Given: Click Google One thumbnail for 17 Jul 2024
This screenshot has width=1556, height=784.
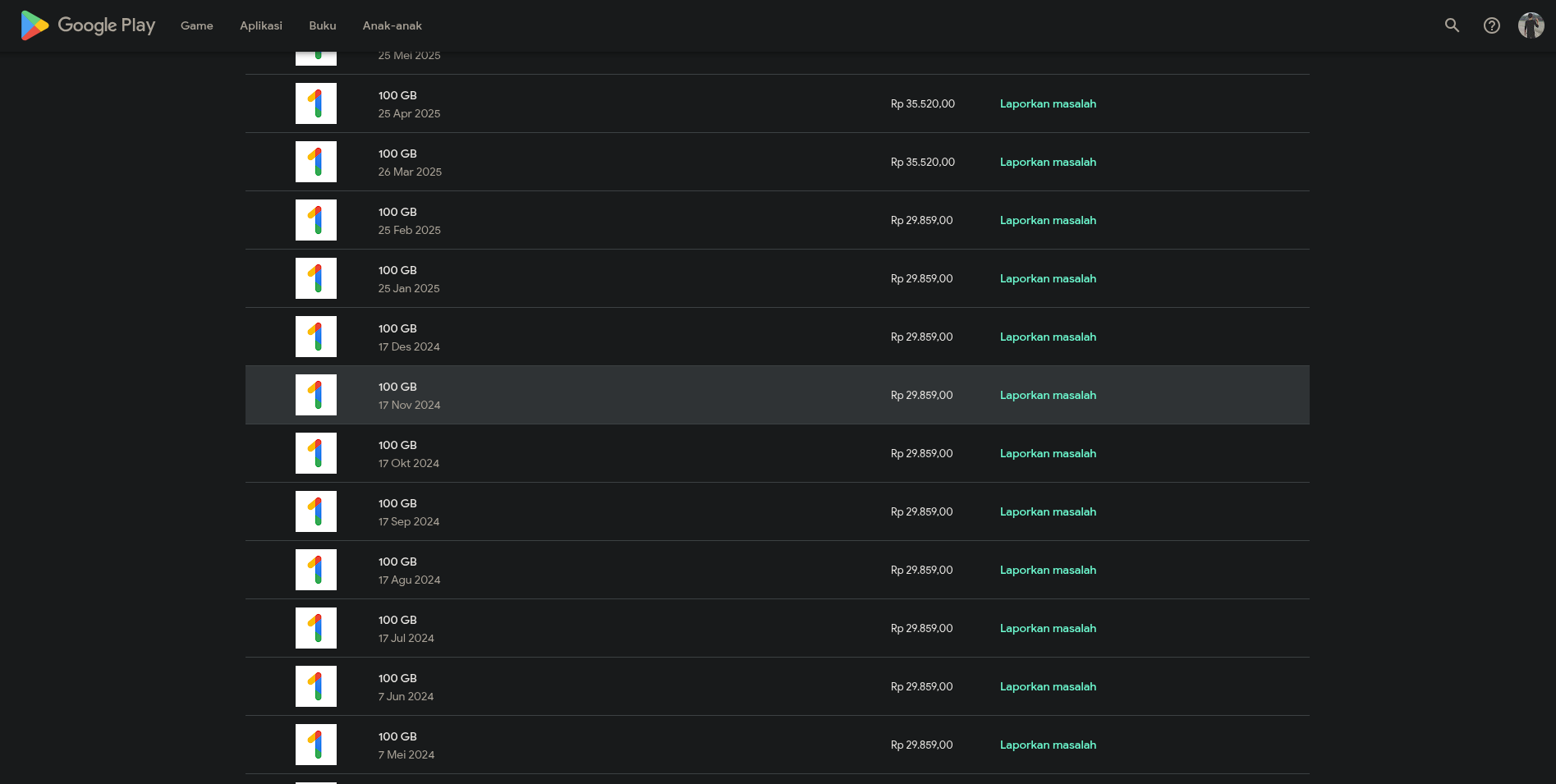Looking at the screenshot, I should tap(316, 628).
